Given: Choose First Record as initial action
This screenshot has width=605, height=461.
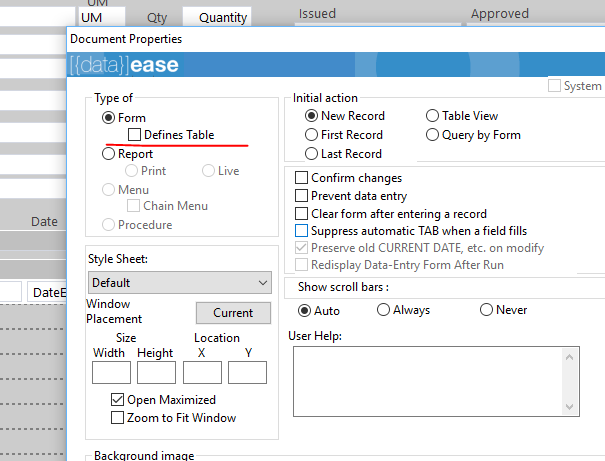Looking at the screenshot, I should pyautogui.click(x=311, y=135).
